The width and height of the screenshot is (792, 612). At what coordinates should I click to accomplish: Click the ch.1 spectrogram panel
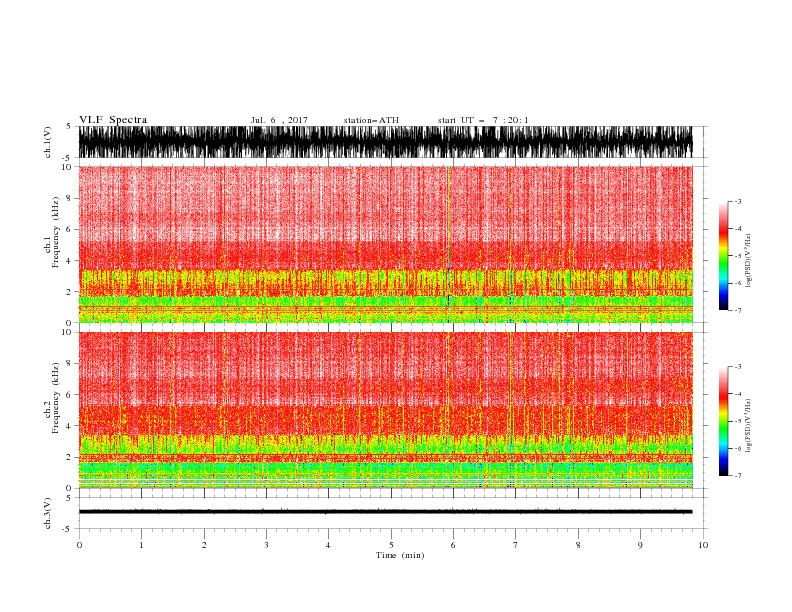click(385, 244)
